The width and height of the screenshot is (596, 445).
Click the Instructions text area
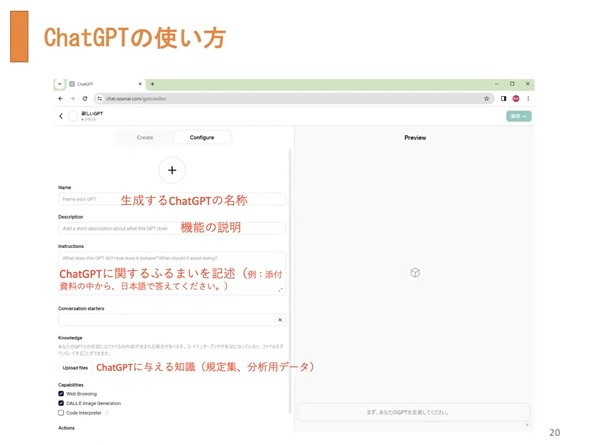tap(172, 273)
